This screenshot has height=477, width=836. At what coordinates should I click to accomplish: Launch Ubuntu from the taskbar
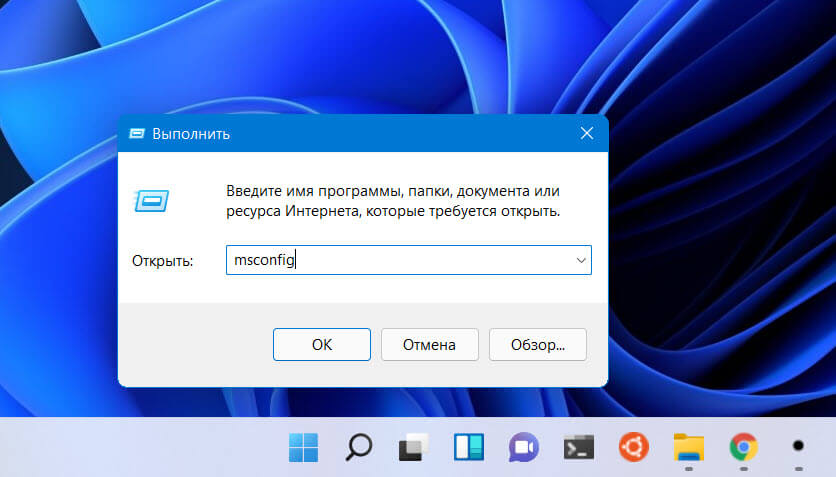coord(634,446)
